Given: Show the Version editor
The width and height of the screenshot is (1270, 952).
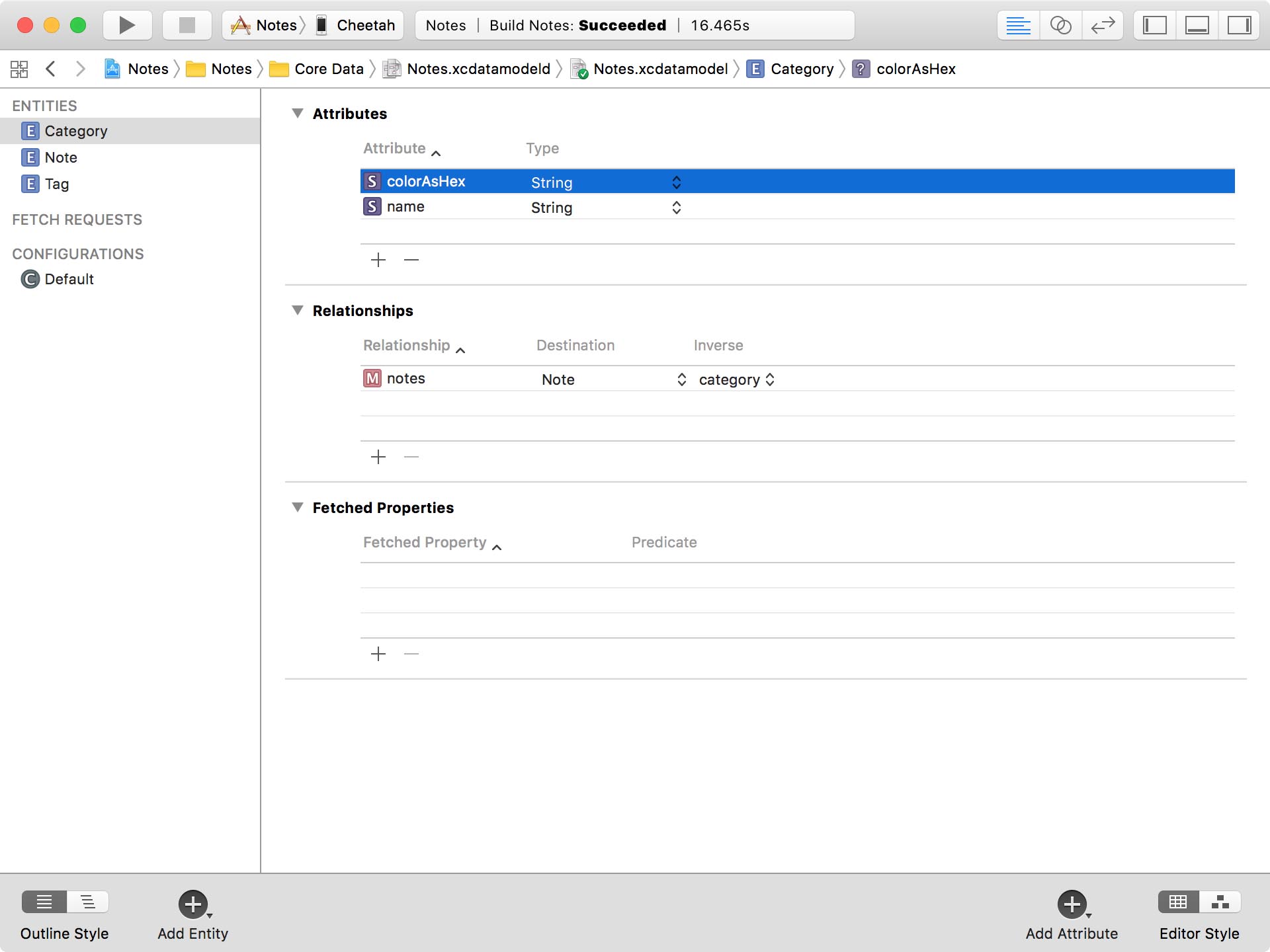Looking at the screenshot, I should coord(1103,25).
